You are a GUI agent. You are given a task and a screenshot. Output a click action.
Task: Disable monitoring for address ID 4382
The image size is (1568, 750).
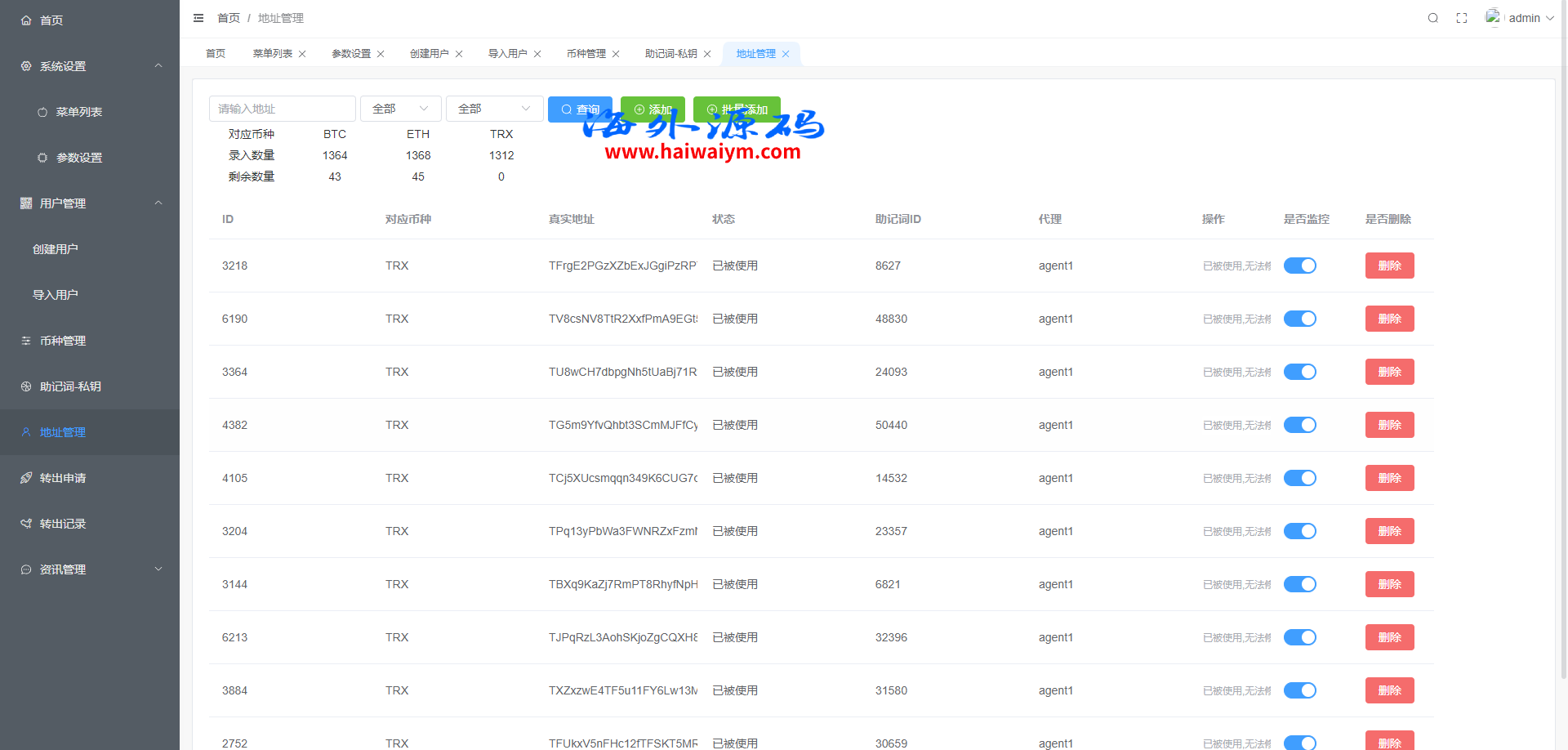(1299, 425)
